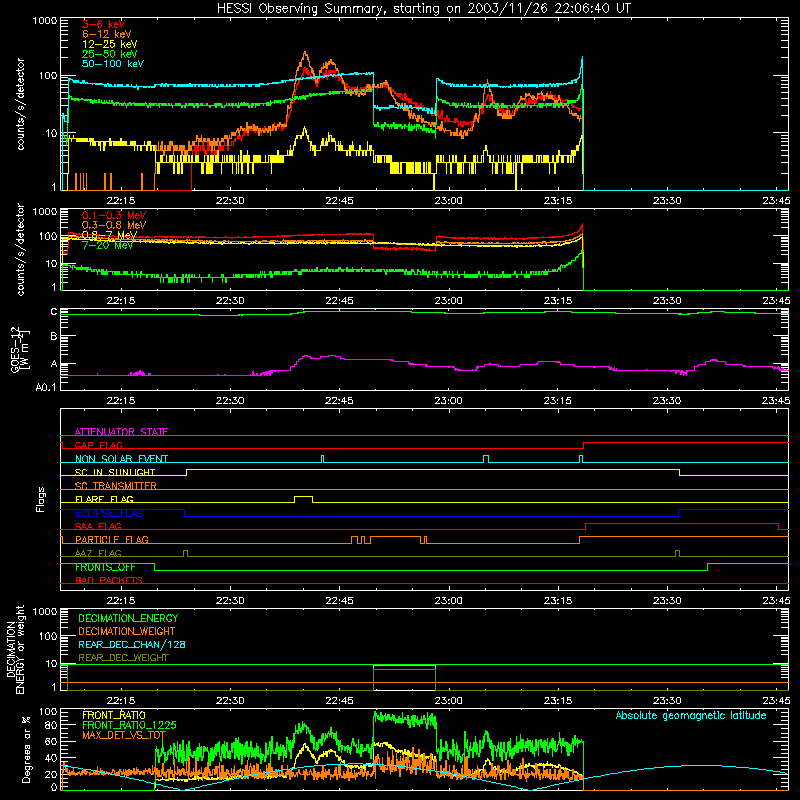Select the ATTENUATOR_STATE flag label
The height and width of the screenshot is (800, 800).
click(121, 432)
